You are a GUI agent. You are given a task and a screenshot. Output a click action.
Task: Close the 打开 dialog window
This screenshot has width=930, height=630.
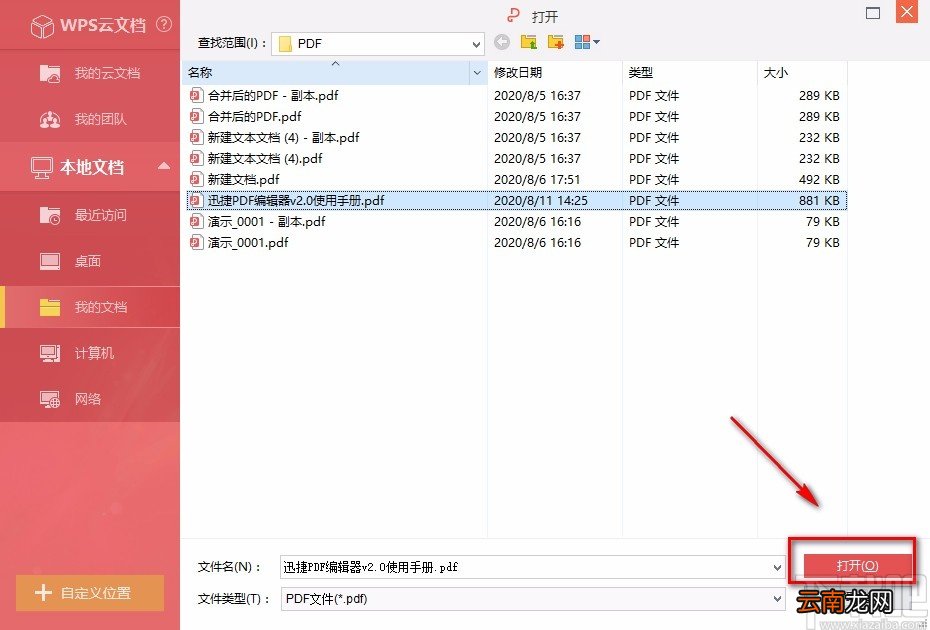tap(907, 12)
